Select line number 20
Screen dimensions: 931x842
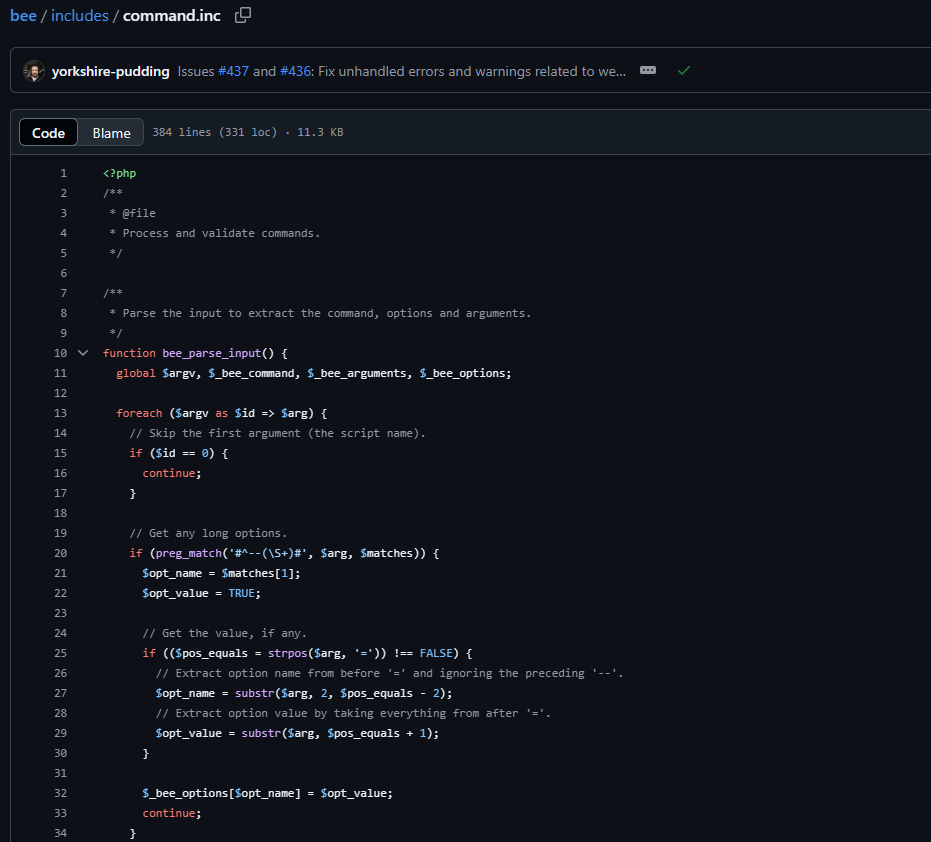pos(61,553)
